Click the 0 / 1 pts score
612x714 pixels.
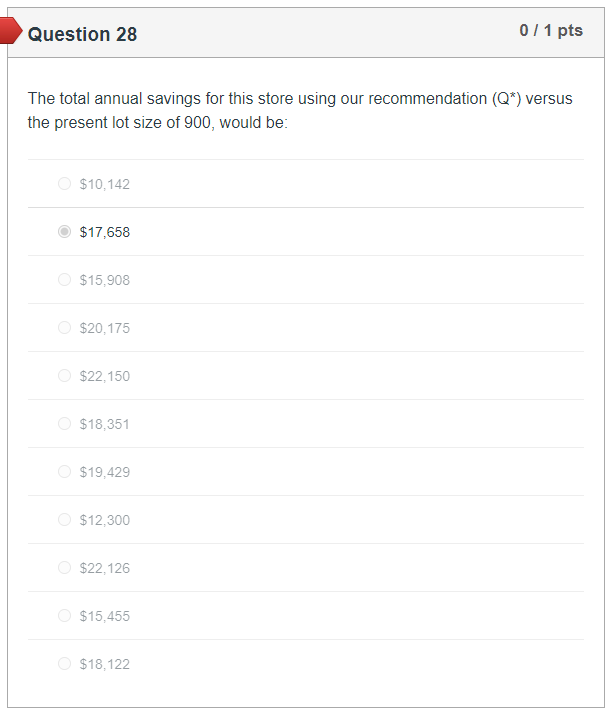click(x=550, y=31)
